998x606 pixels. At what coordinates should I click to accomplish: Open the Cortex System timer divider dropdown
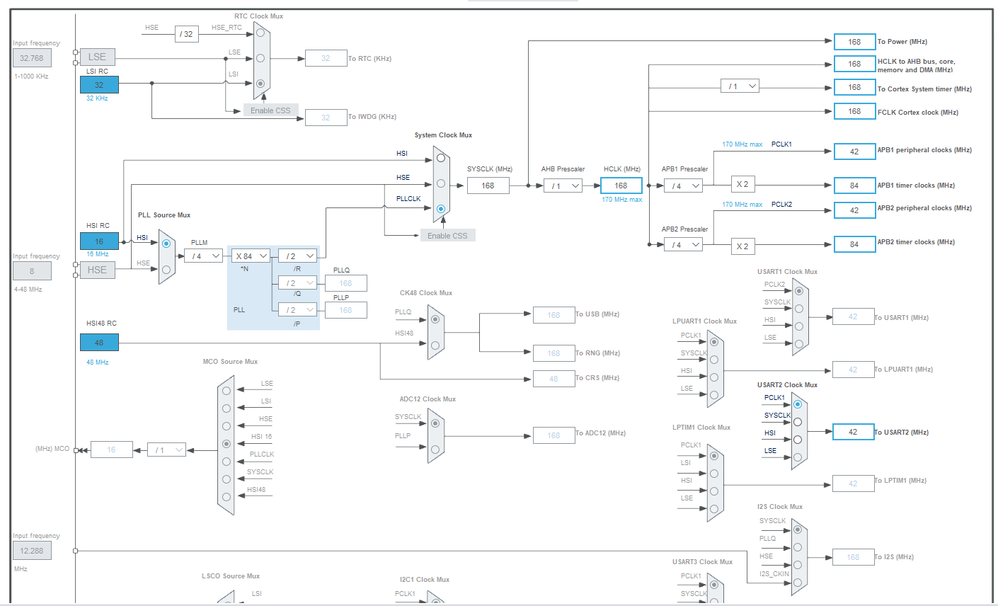click(740, 86)
